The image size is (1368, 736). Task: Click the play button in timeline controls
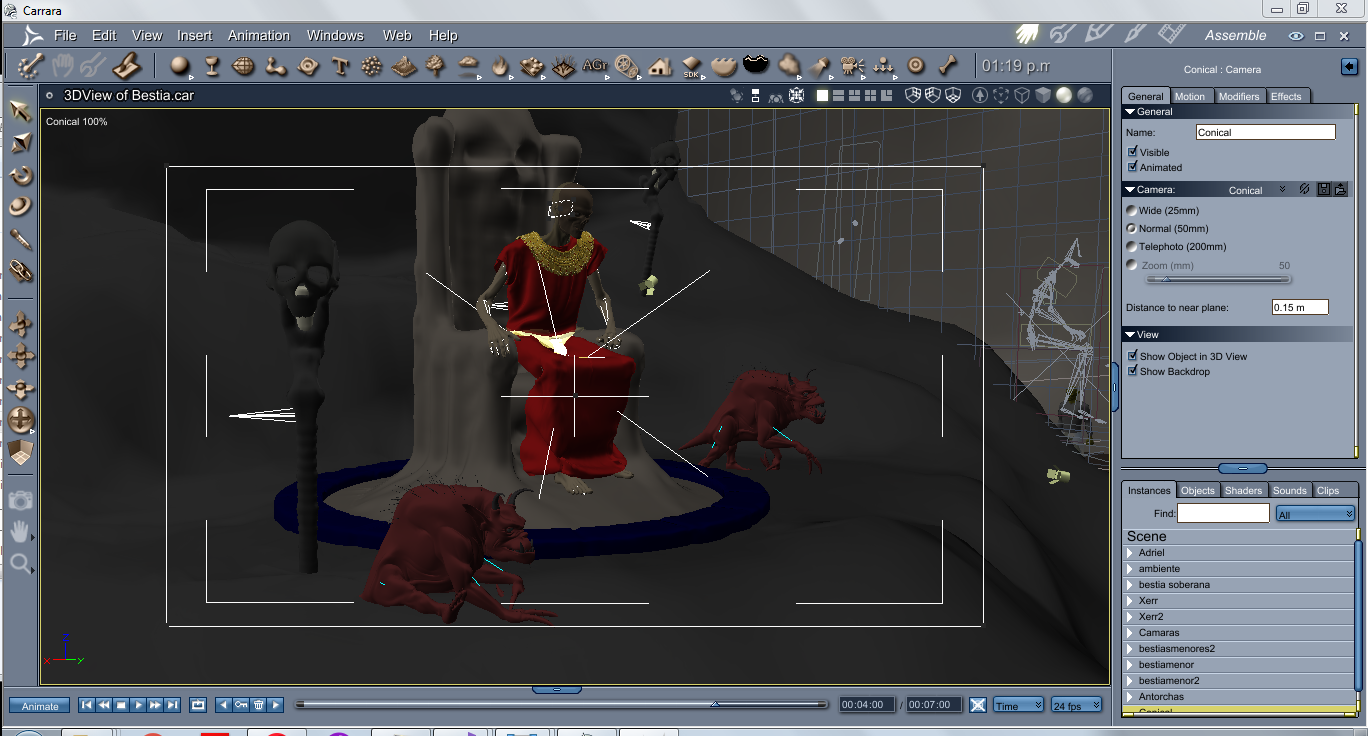coord(139,705)
